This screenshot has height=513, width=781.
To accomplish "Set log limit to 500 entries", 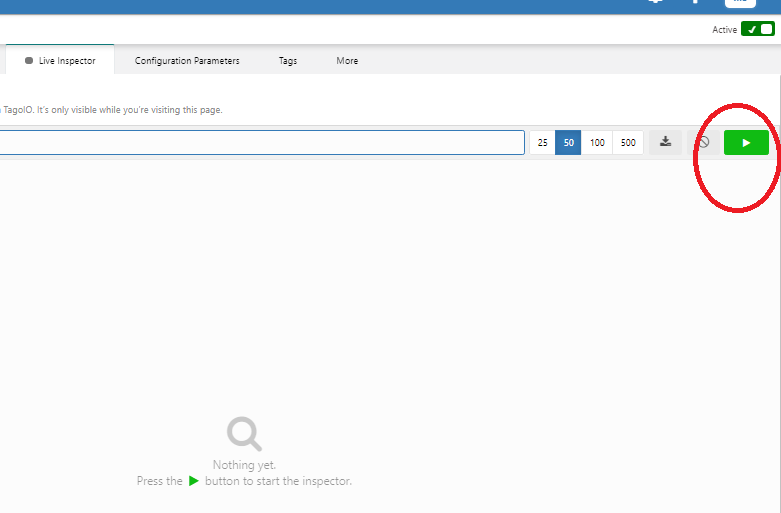I will pyautogui.click(x=628, y=142).
